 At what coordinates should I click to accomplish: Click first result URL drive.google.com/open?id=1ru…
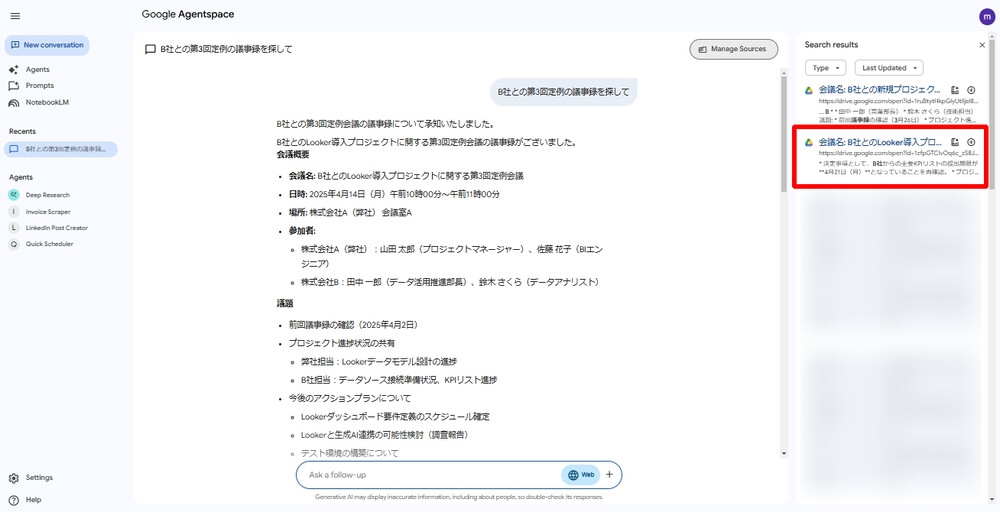(897, 101)
